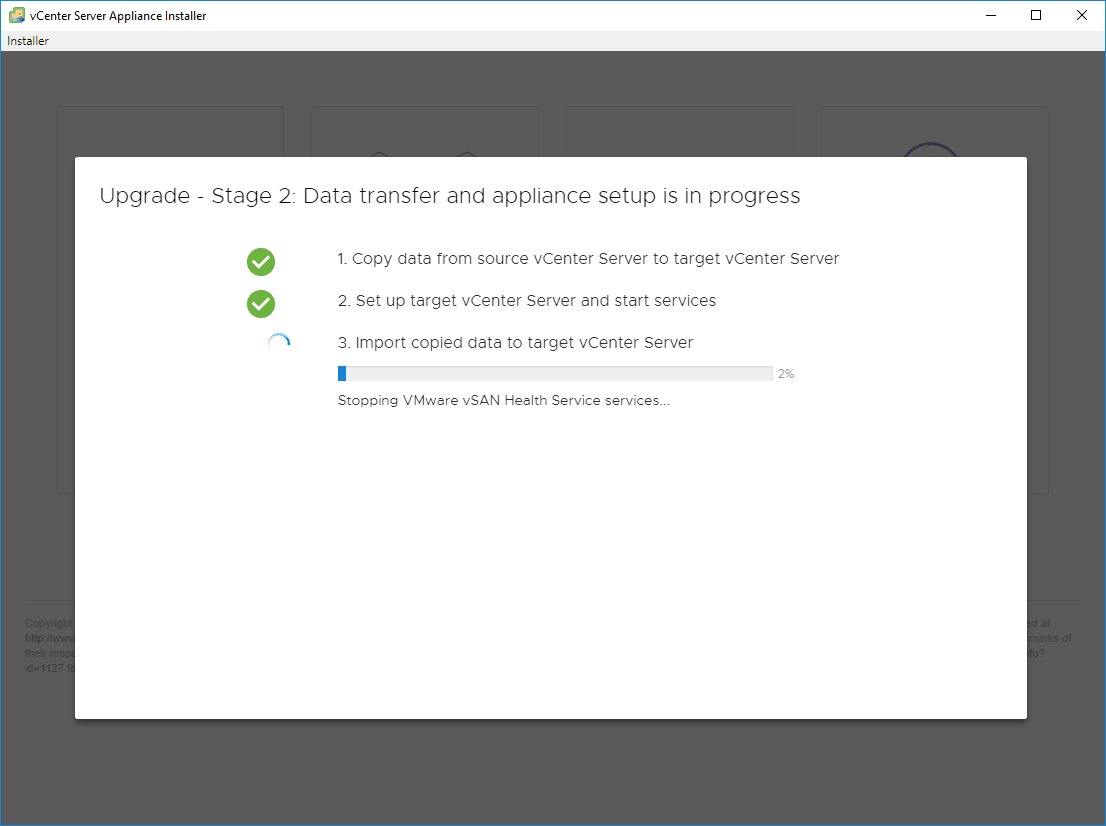
Task: Click the 2% progress percentage label
Action: point(786,374)
